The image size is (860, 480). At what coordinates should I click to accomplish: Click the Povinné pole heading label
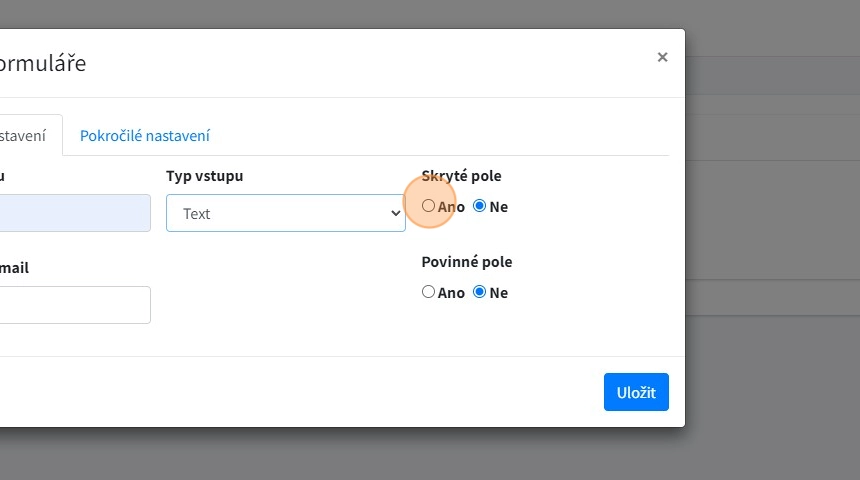tap(466, 262)
